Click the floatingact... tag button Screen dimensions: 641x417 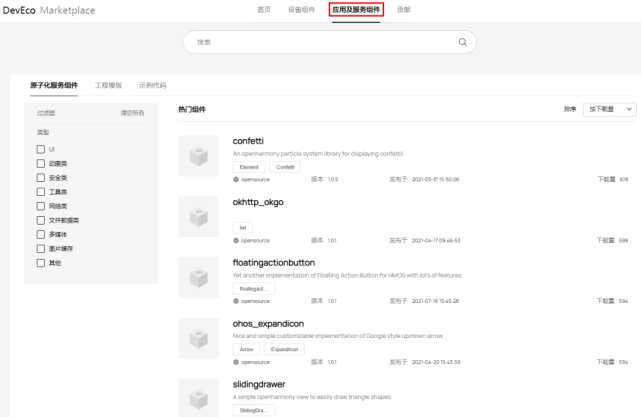254,289
